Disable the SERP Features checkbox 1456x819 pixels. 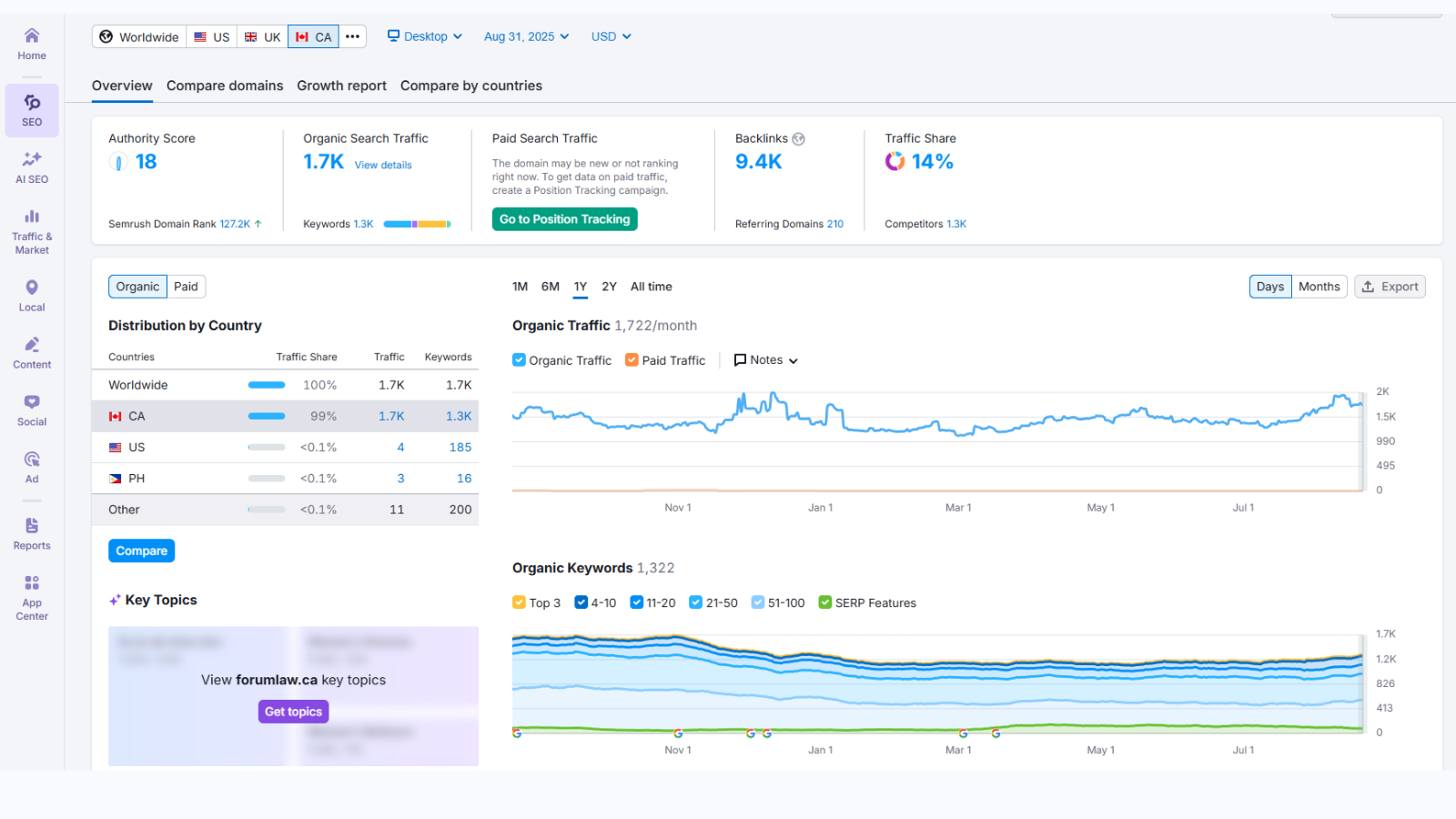(x=825, y=602)
